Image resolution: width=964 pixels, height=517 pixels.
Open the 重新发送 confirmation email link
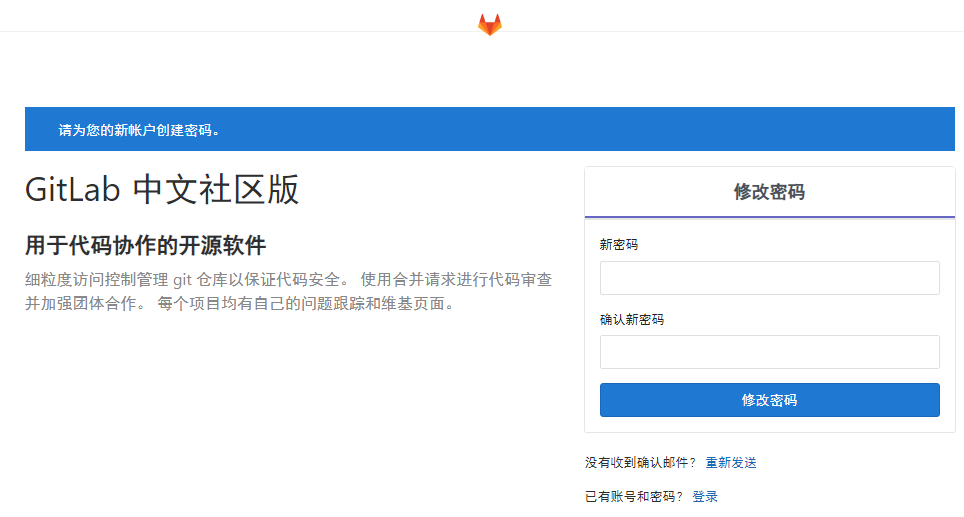click(731, 463)
